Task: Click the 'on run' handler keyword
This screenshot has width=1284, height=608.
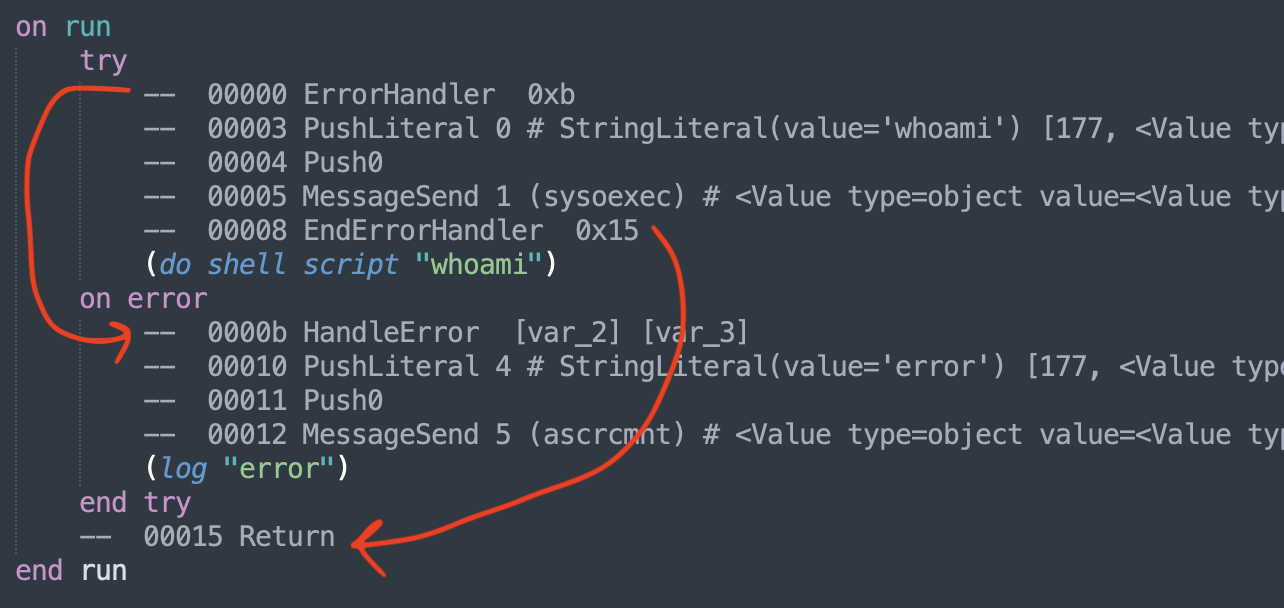Action: coord(63,26)
